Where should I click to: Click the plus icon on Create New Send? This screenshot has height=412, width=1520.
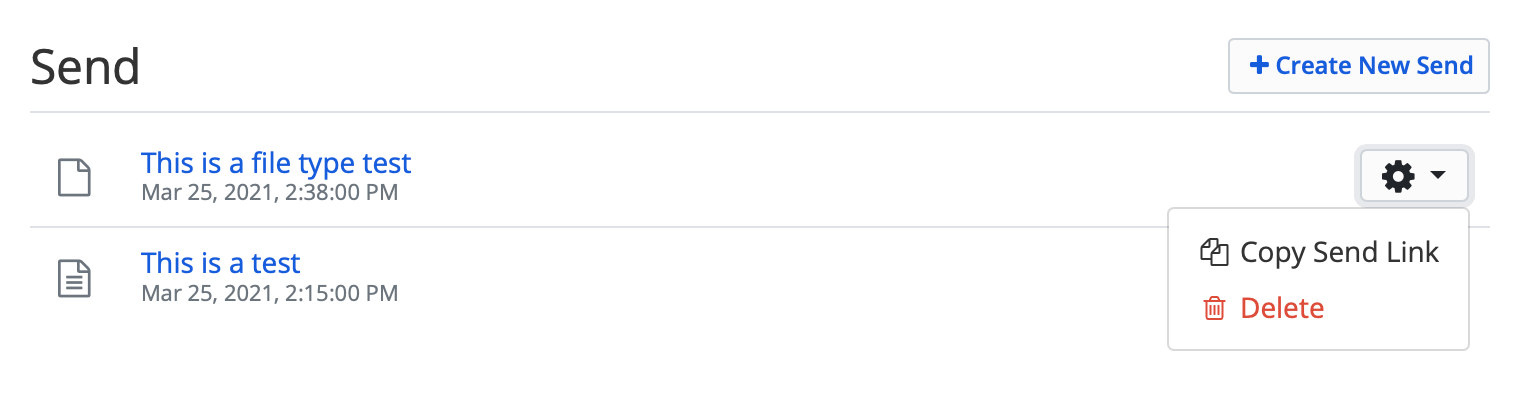click(1259, 66)
